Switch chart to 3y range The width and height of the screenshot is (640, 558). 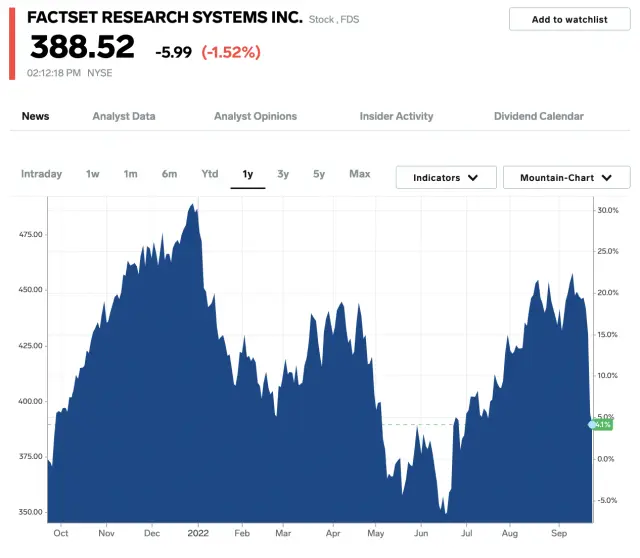click(283, 174)
